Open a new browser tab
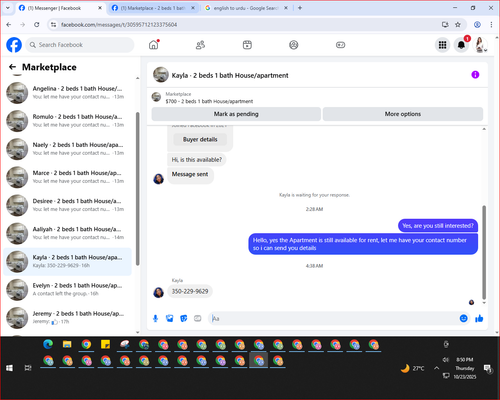Viewport: 500px width, 400px height. pyautogui.click(x=300, y=8)
